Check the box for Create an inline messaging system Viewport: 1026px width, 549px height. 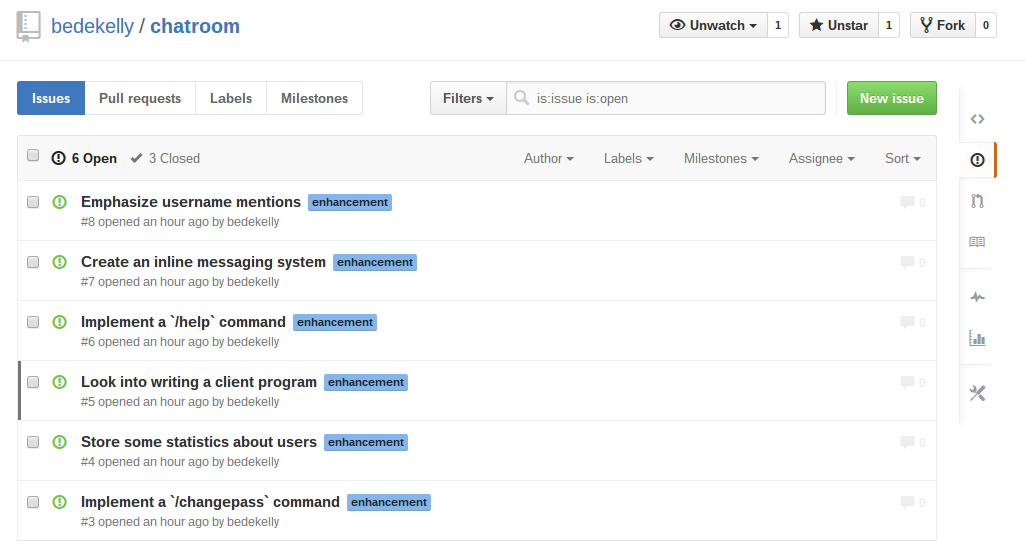point(33,262)
